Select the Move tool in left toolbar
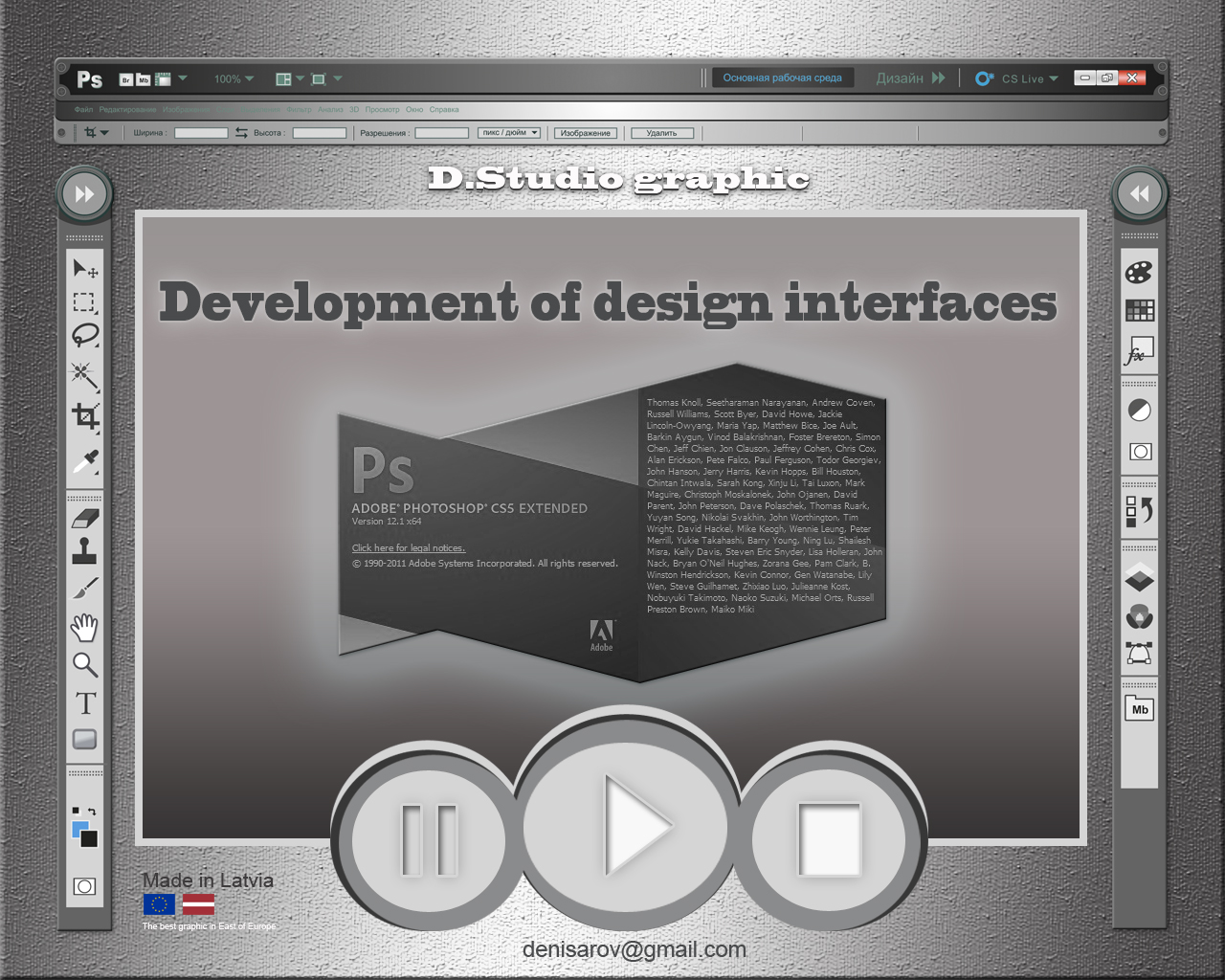Viewport: 1225px width, 980px height. 85,269
